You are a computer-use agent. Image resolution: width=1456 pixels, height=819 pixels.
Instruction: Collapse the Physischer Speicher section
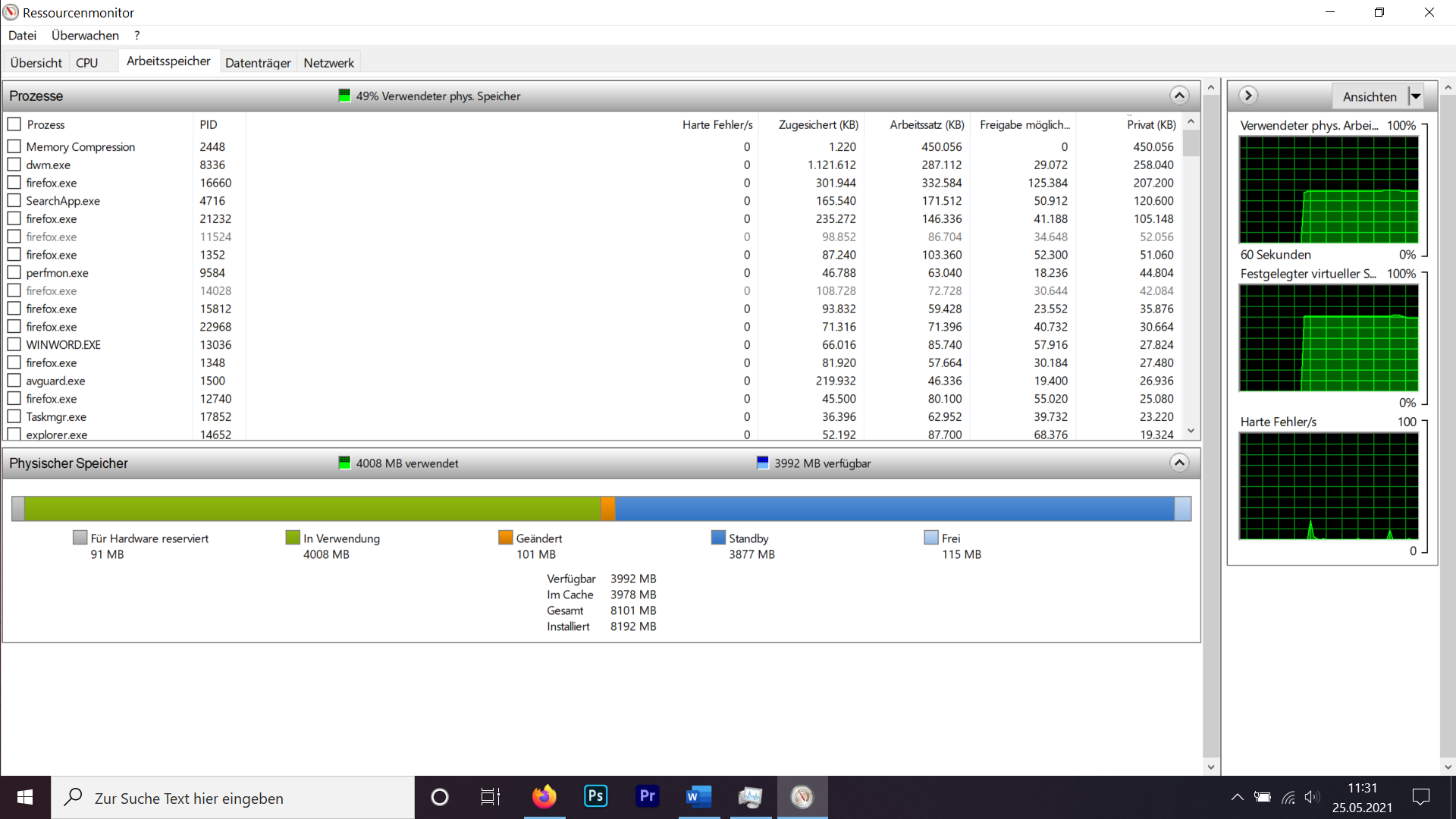coord(1178,463)
